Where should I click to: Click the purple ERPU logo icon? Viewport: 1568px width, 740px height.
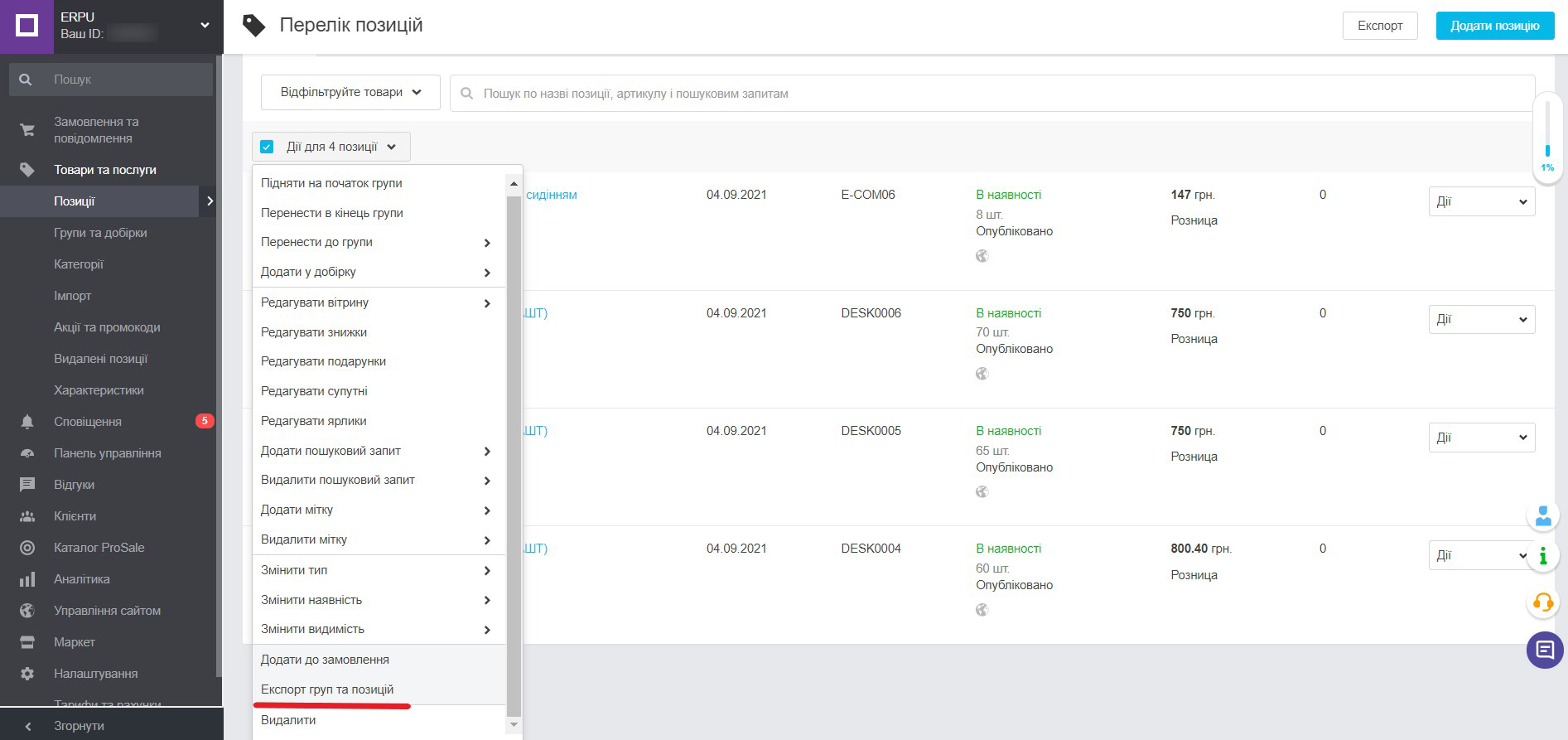tap(27, 27)
